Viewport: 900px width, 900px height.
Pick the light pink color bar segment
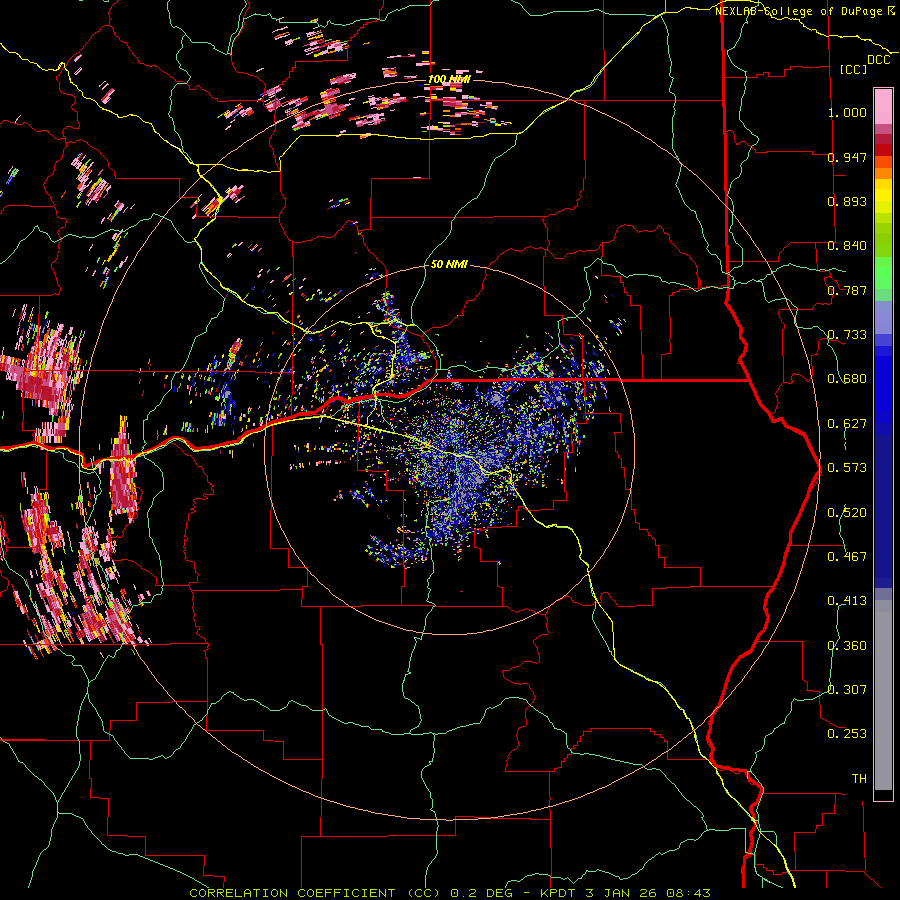click(883, 106)
